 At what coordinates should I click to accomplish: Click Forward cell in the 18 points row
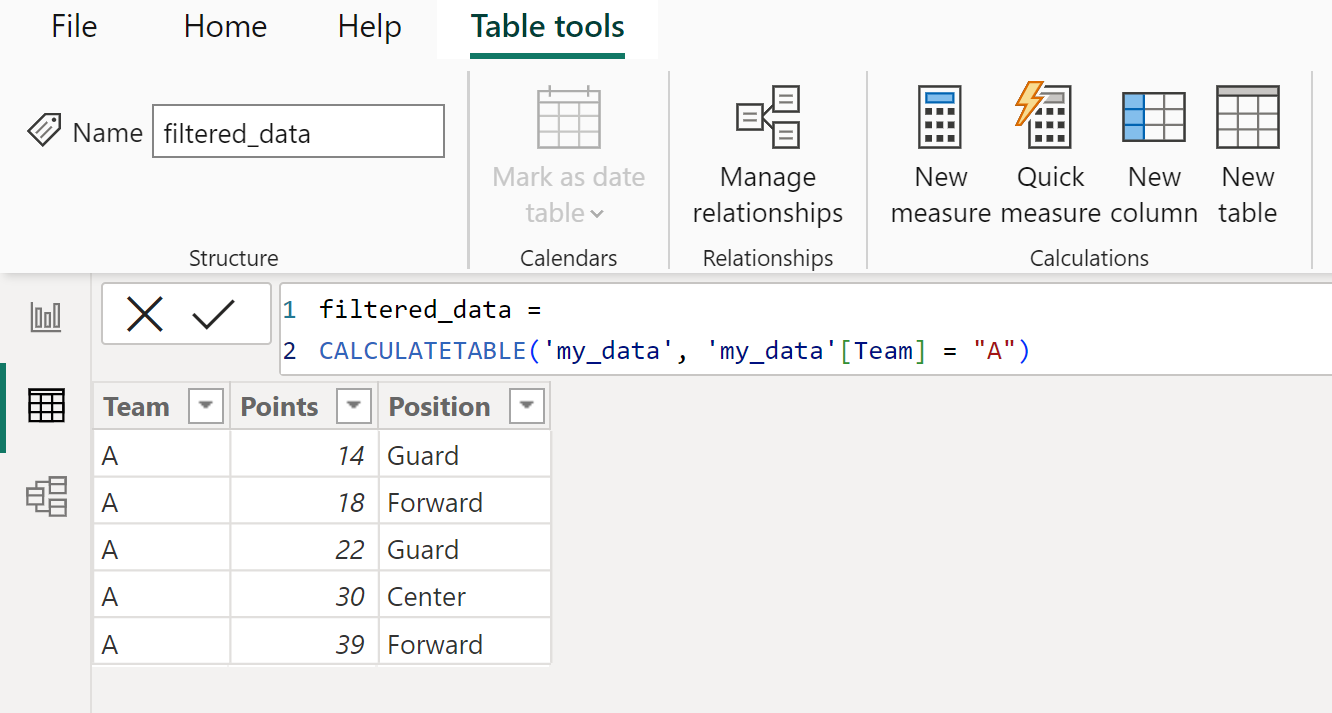pos(465,502)
